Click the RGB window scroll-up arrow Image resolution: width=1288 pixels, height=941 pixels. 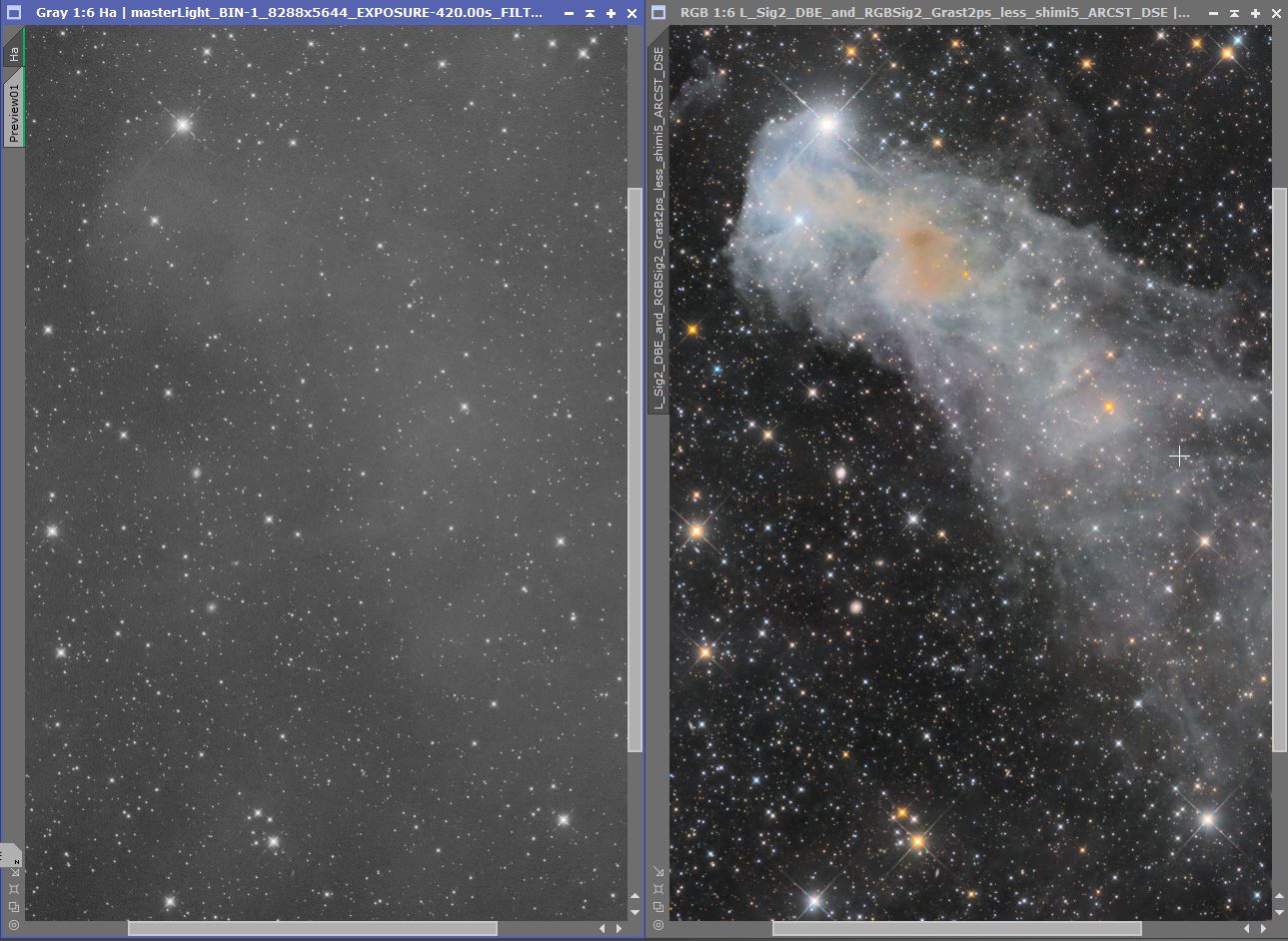pos(1279,896)
